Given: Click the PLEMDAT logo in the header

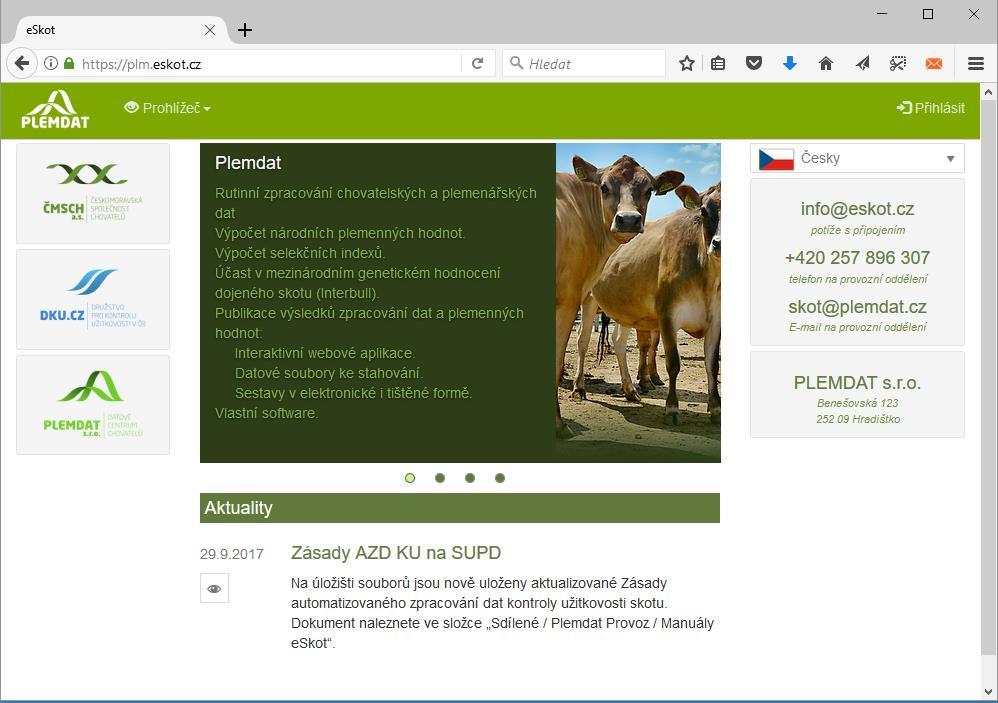Looking at the screenshot, I should (55, 109).
